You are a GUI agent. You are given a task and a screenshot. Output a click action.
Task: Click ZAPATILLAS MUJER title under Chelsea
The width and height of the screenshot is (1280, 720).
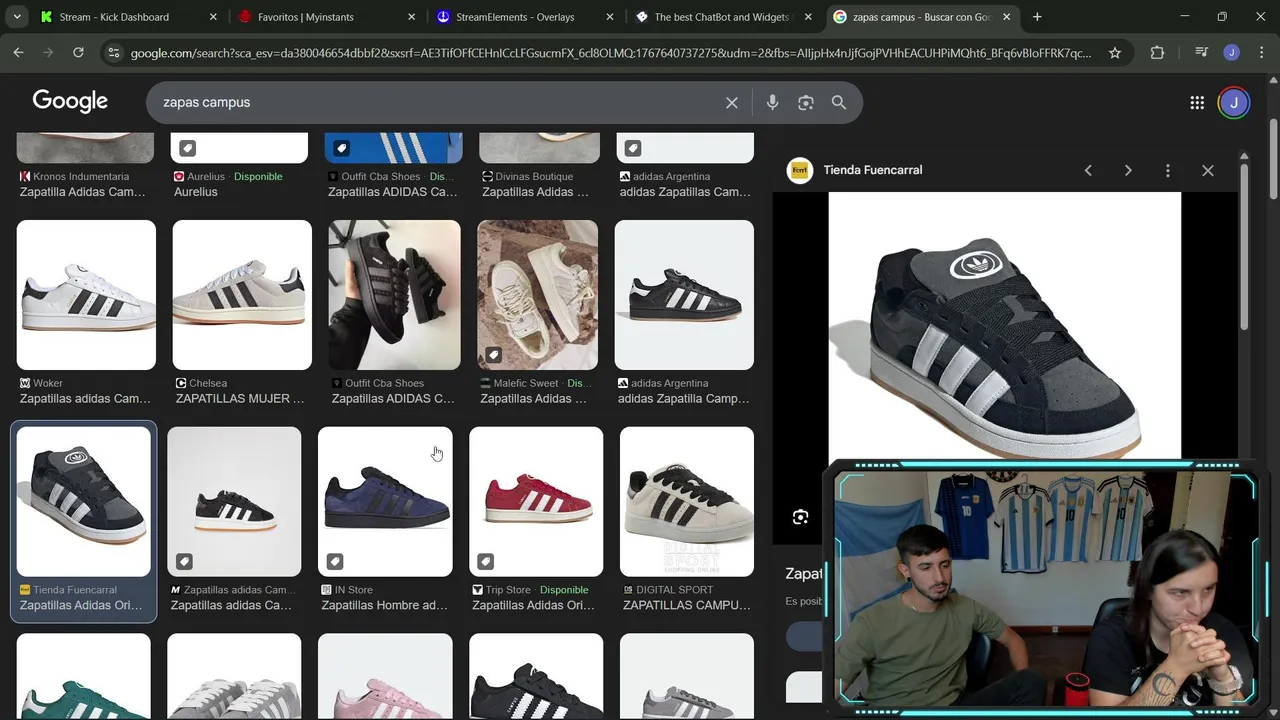click(240, 399)
